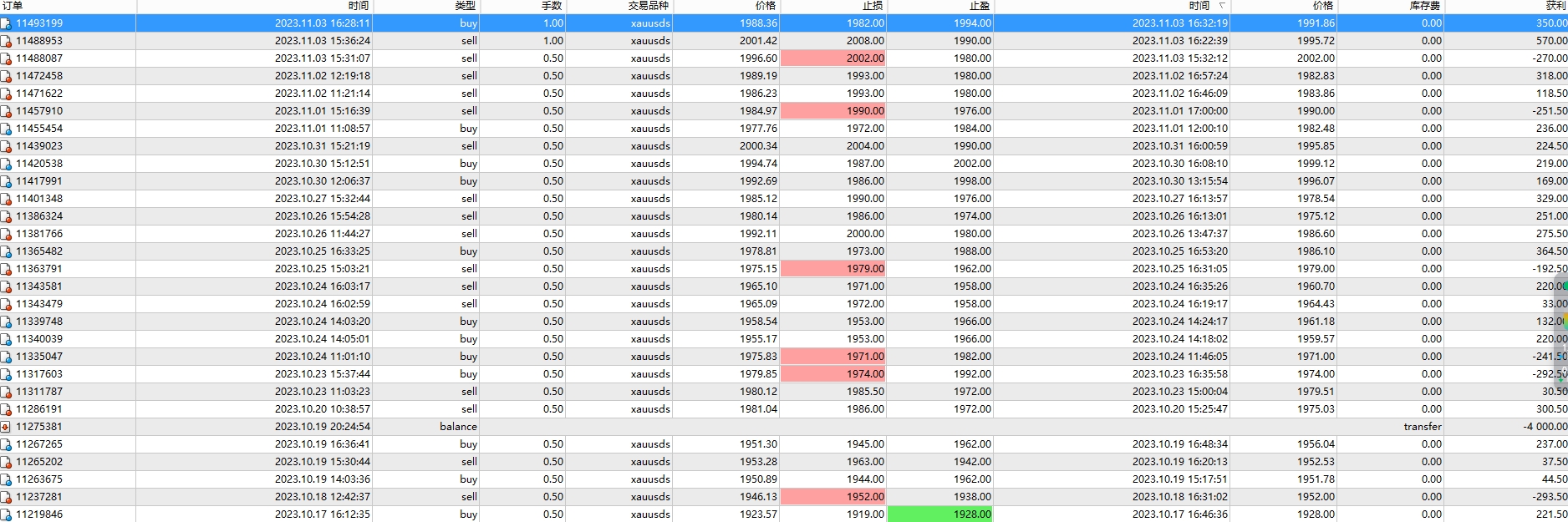Click the buy order icon for 11420538
The image size is (1568, 522).
(6, 164)
